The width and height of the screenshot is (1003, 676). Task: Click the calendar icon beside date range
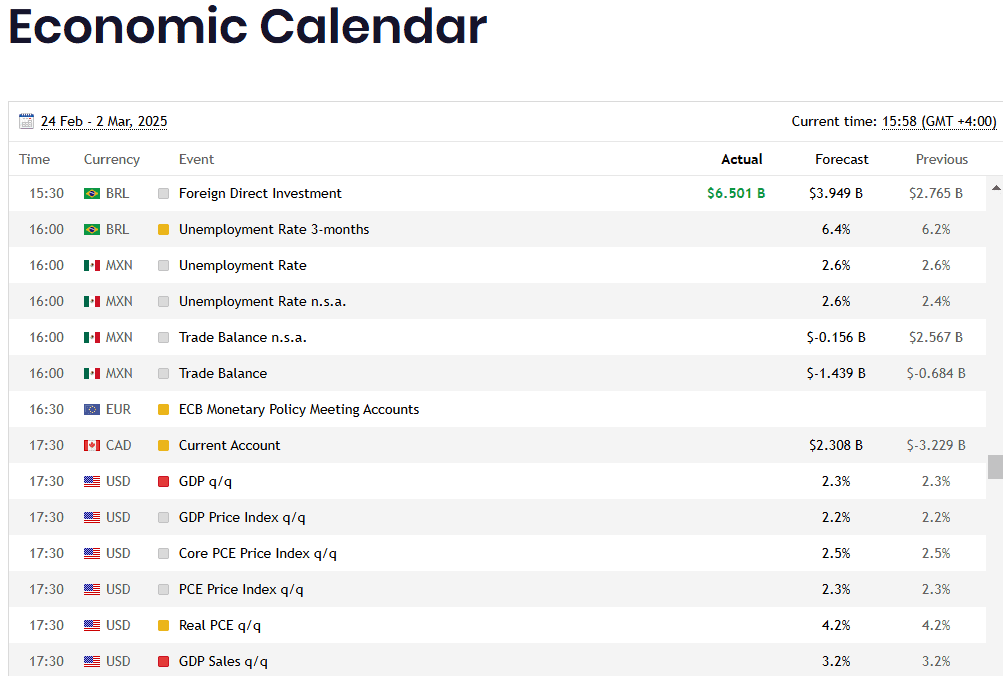27,122
